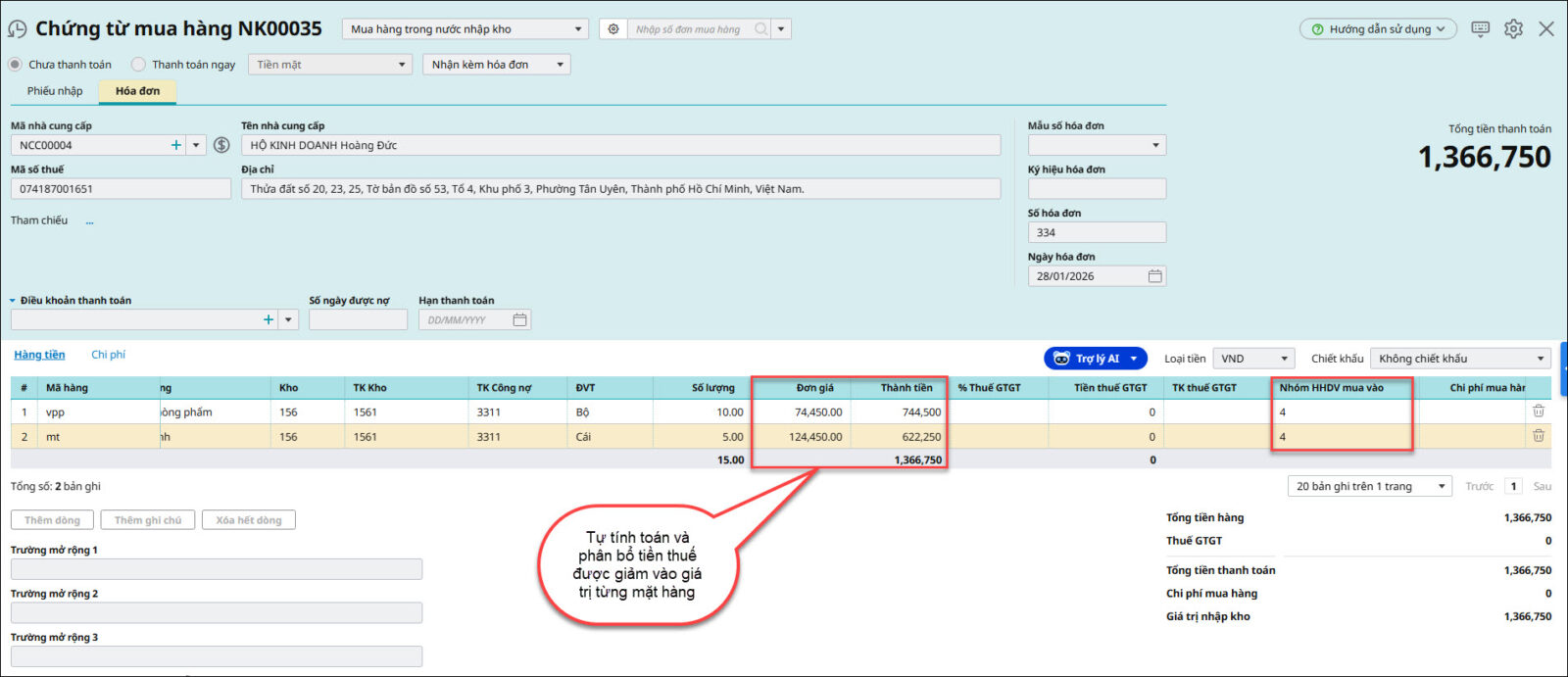Click the search icon in purchase order field
Screen dimensions: 1568x677
click(760, 29)
